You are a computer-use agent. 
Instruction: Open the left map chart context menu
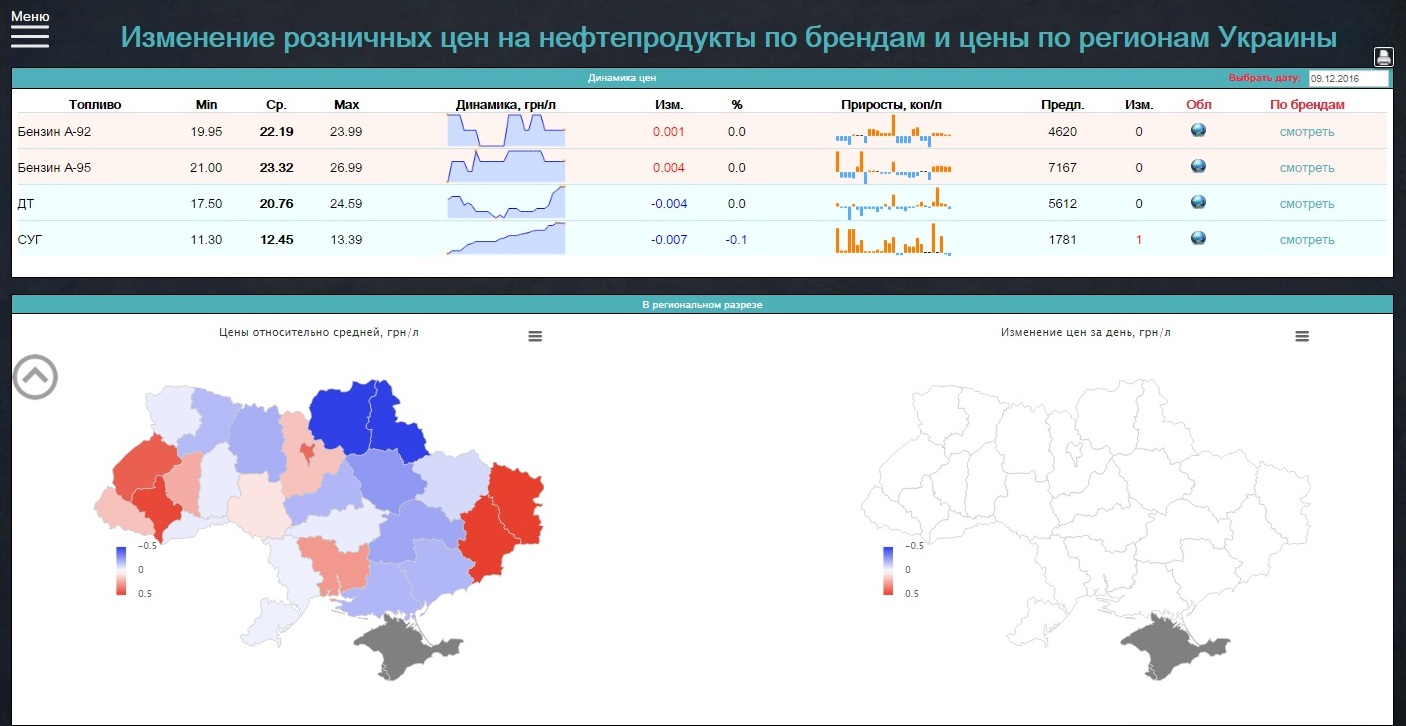click(535, 337)
